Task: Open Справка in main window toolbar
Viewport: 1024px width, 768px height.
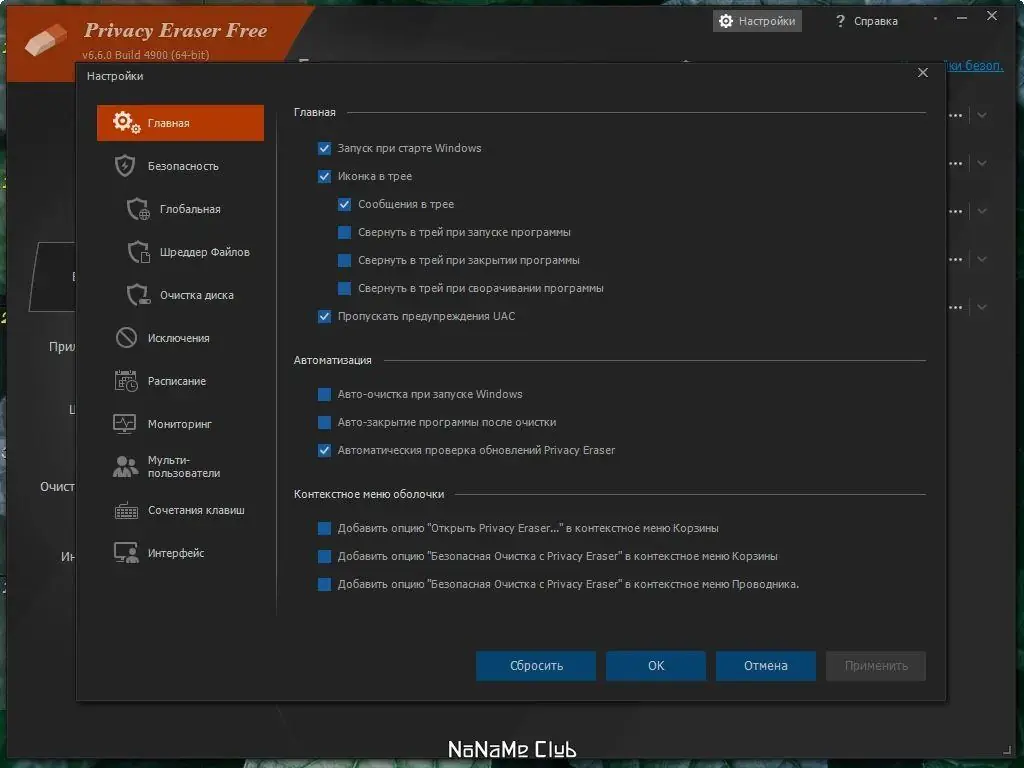Action: click(867, 21)
